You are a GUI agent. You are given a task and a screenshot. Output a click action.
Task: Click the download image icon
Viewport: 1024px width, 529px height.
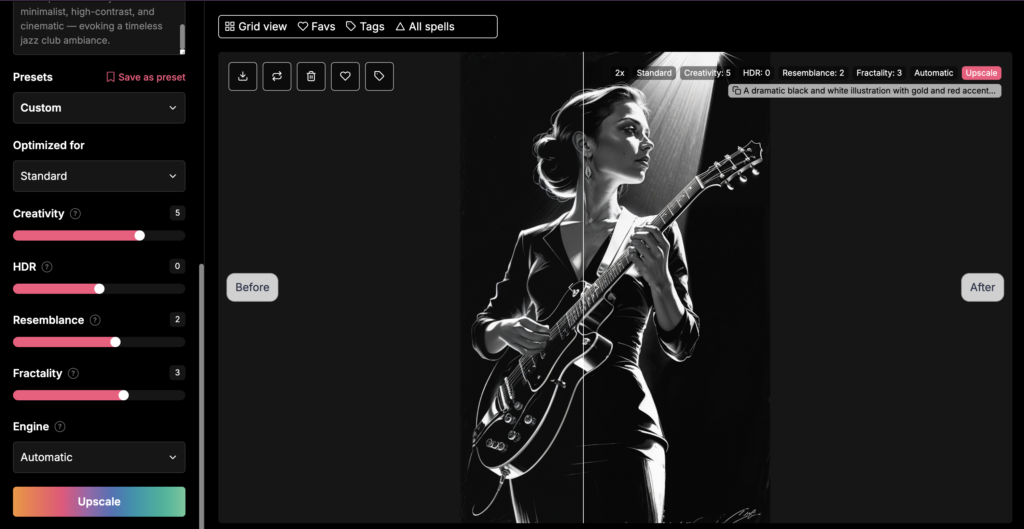click(243, 76)
